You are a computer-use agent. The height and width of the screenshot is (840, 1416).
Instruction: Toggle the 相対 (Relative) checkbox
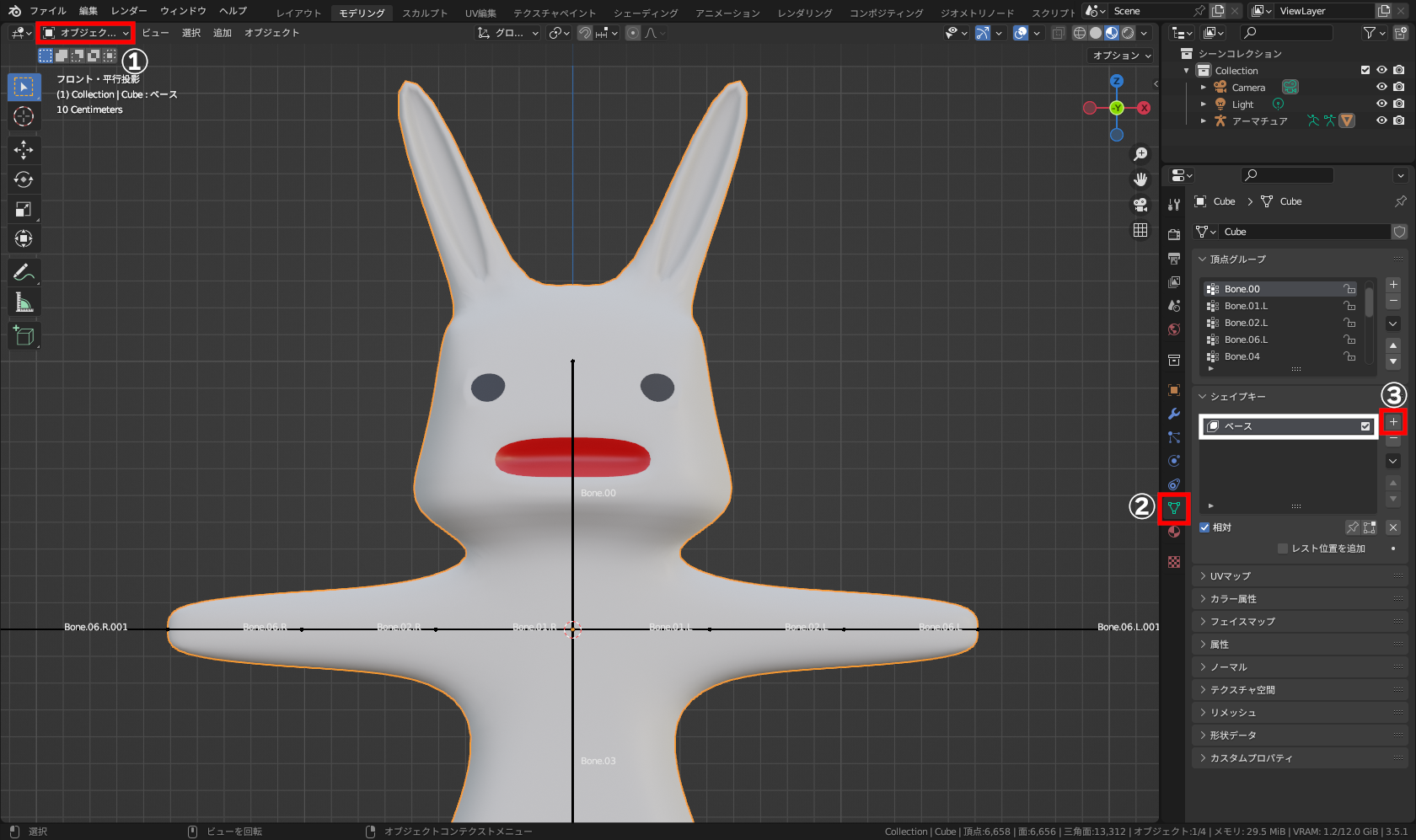(1204, 527)
